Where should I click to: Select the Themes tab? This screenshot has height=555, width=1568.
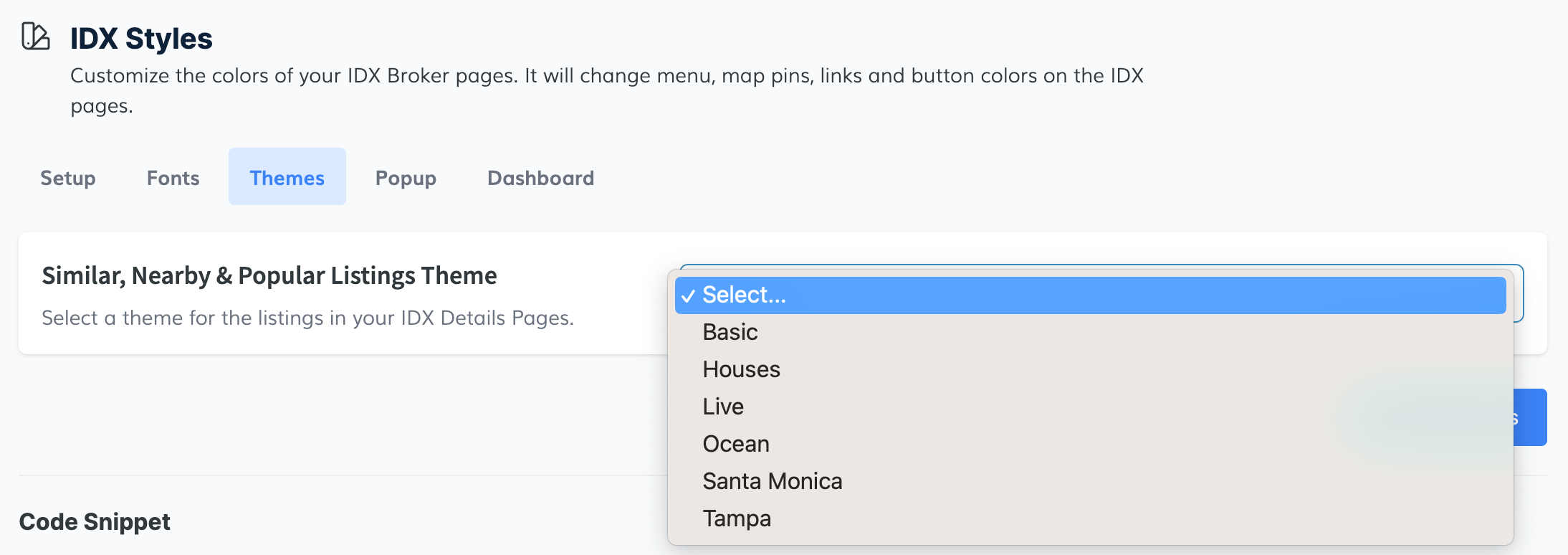click(x=287, y=178)
